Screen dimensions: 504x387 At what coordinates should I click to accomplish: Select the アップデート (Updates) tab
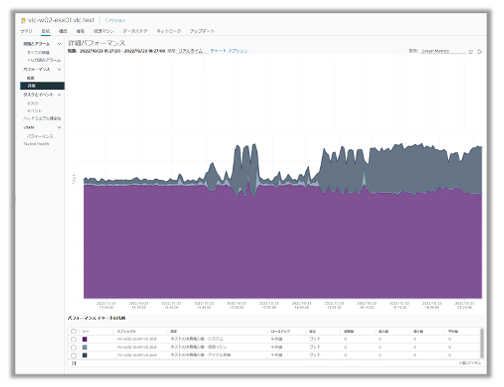tap(202, 31)
